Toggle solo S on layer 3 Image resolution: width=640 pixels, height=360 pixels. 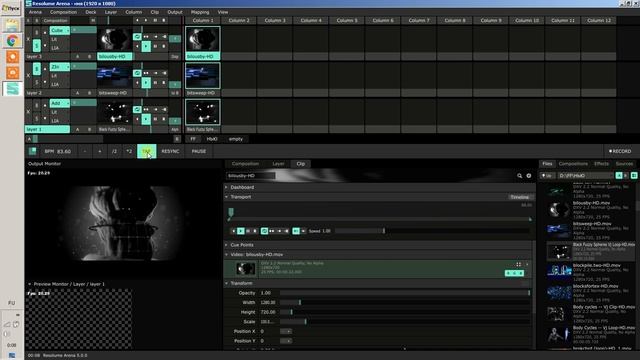click(x=37, y=46)
